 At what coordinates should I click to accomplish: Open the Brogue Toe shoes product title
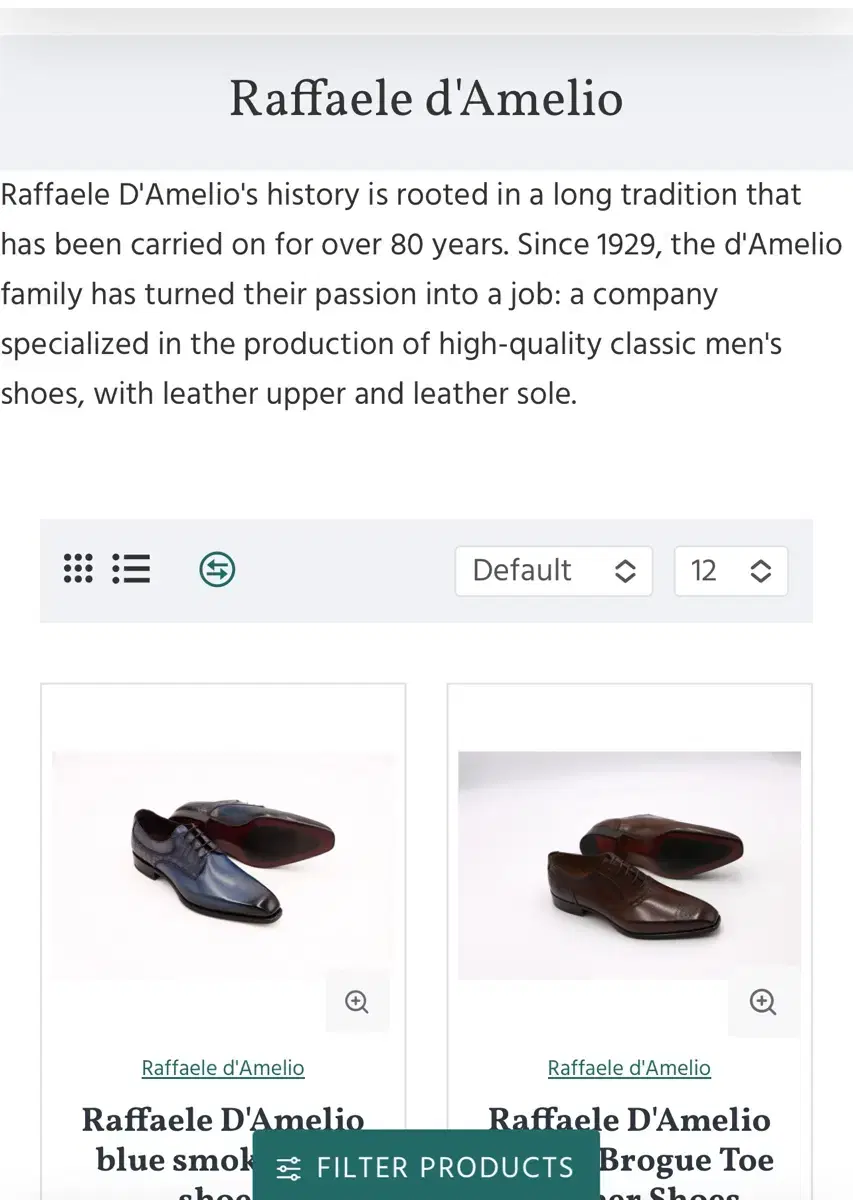click(x=629, y=1150)
